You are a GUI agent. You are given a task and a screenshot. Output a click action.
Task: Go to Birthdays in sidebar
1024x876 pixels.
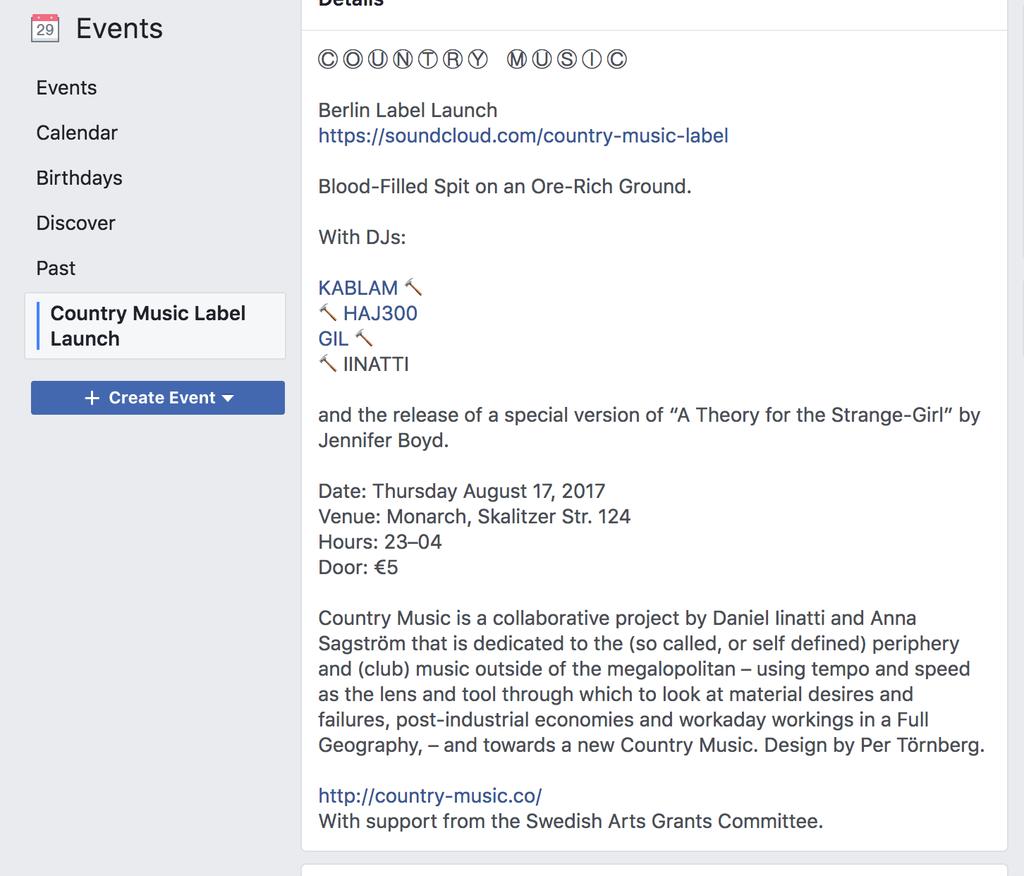tap(79, 178)
